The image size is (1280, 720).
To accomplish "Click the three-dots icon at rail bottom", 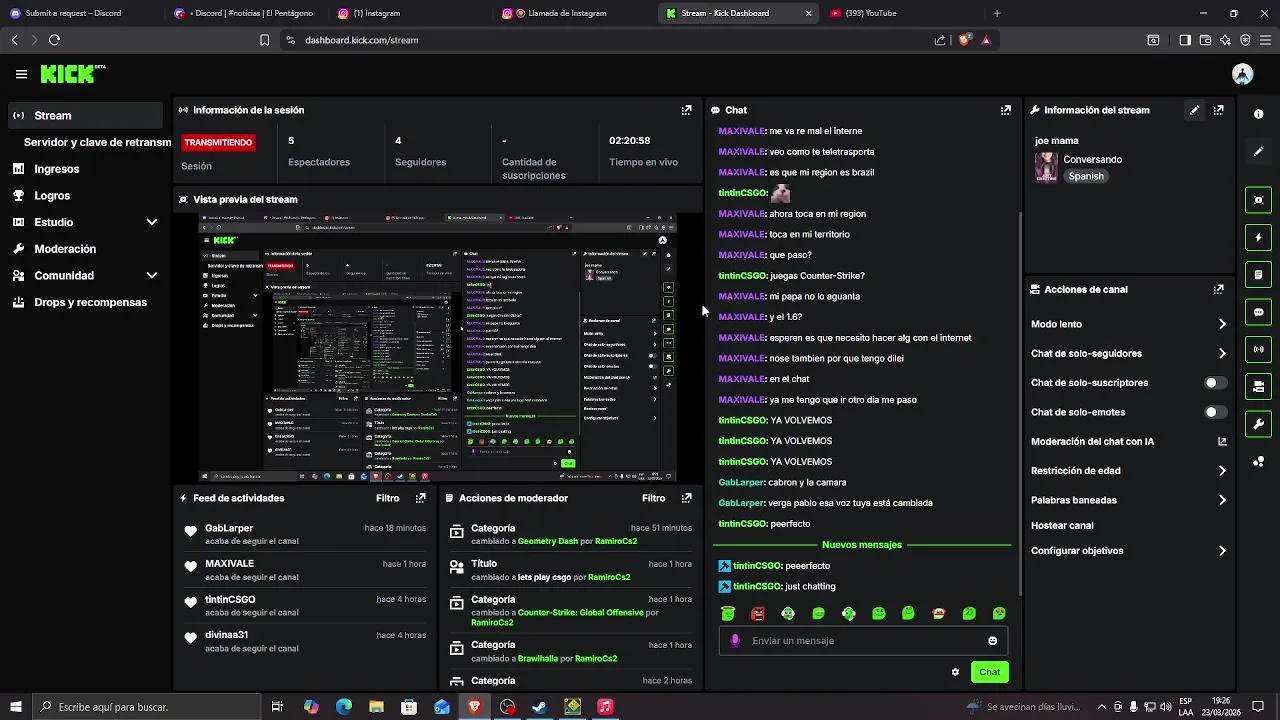I will [1258, 461].
